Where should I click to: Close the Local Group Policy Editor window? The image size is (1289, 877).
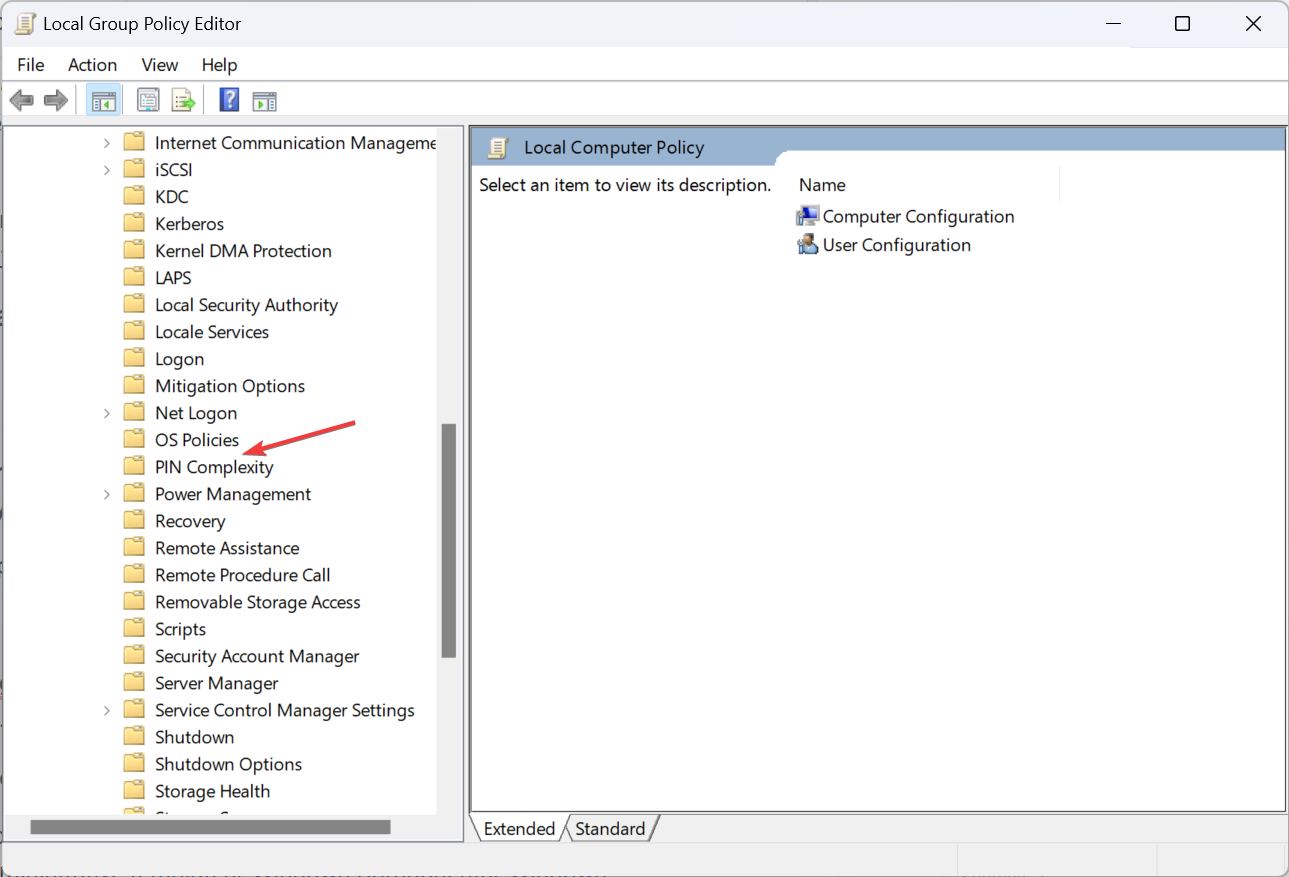point(1253,23)
